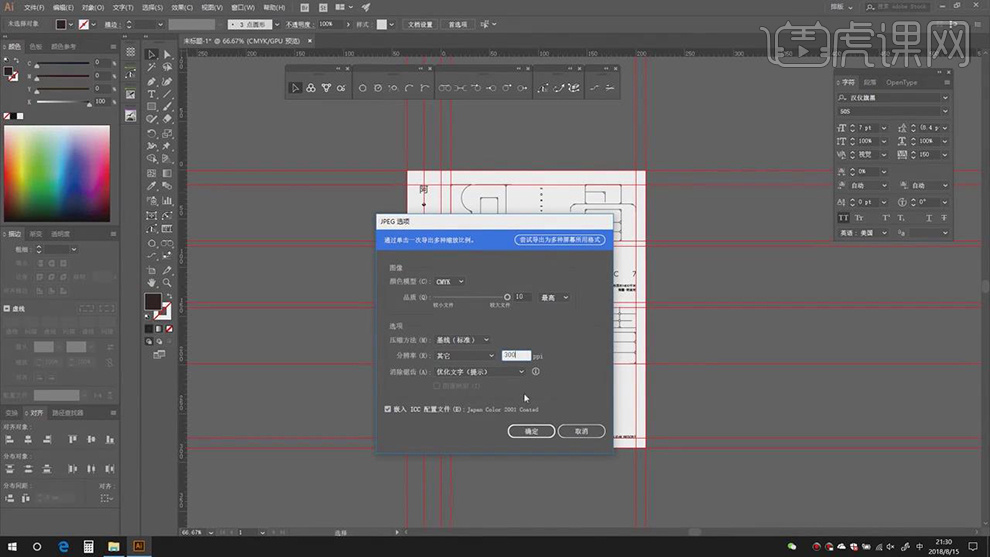Toggle All Caps (TT) in Character panel
The image size is (990, 557).
click(843, 217)
